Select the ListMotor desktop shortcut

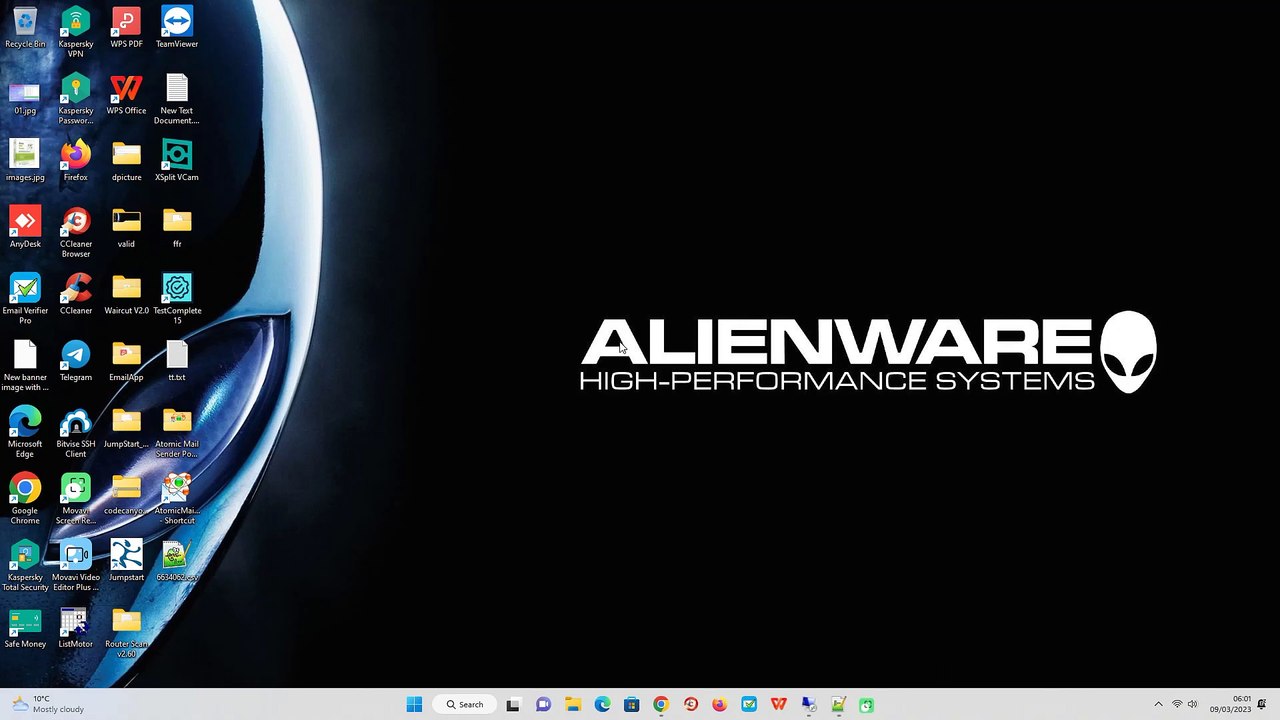76,628
